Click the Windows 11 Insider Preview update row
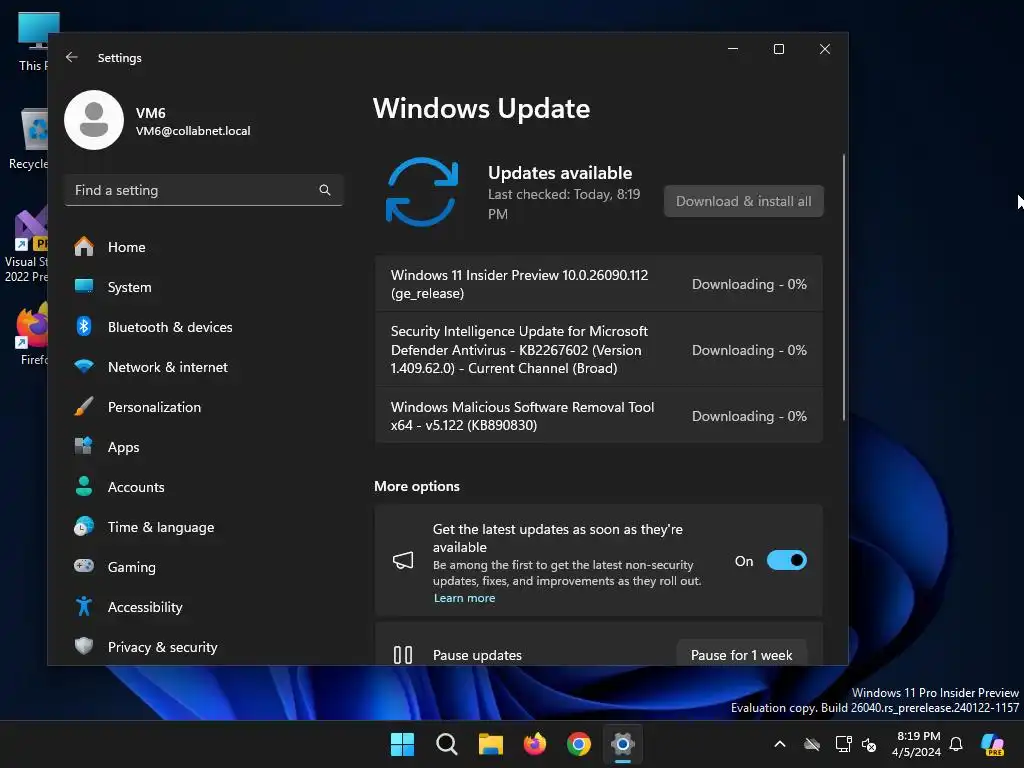Viewport: 1024px width, 768px height. [598, 284]
